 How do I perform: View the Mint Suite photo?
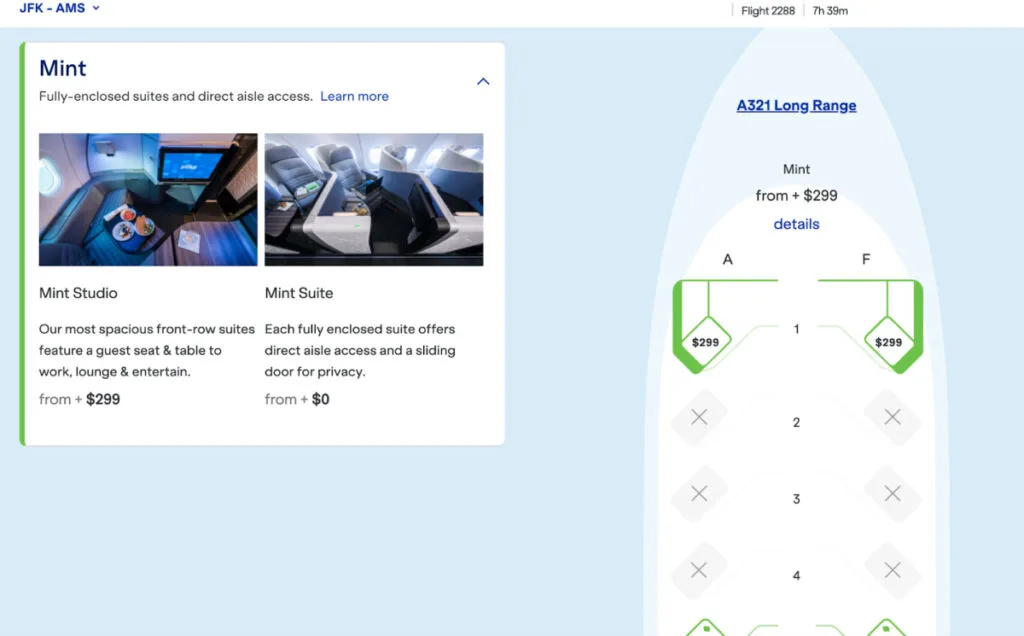point(374,200)
